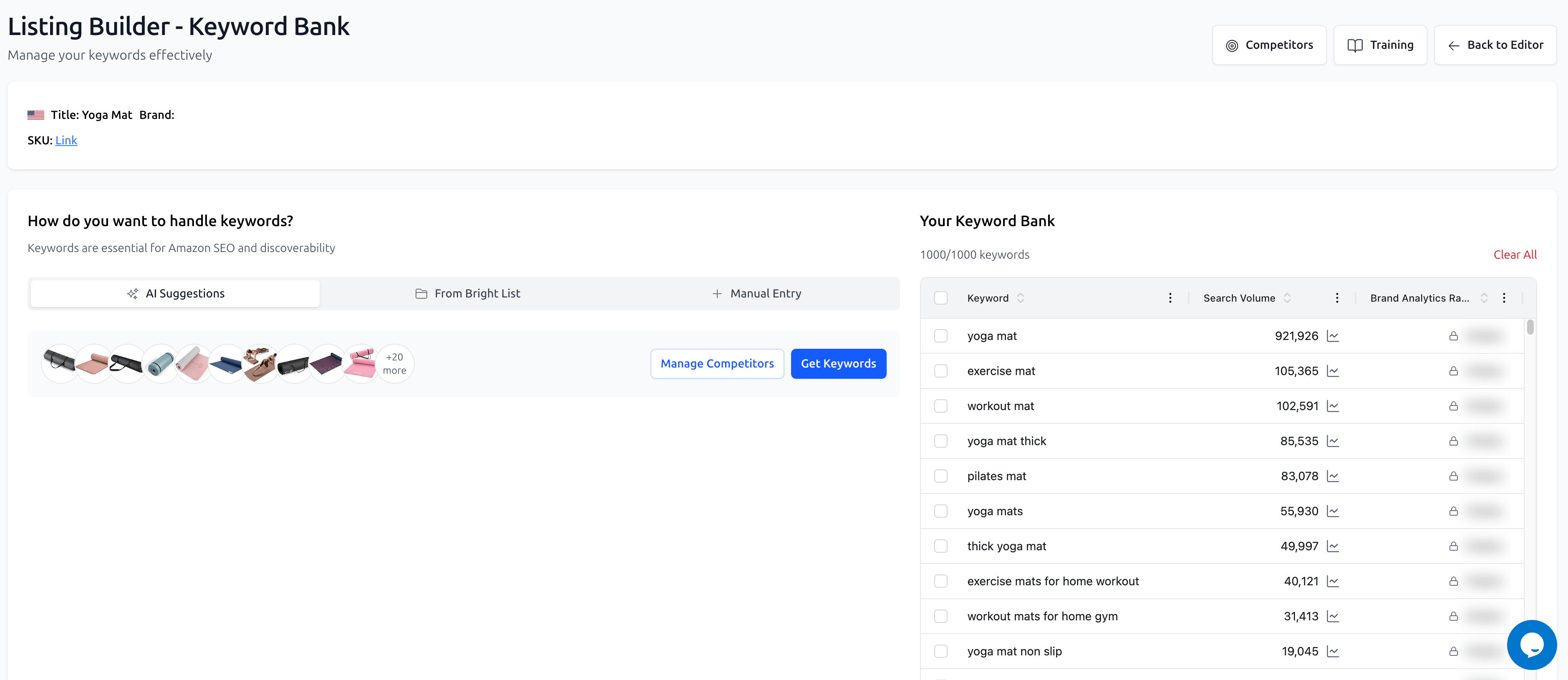Open the trend chart for yoga mat keyword

pos(1333,335)
